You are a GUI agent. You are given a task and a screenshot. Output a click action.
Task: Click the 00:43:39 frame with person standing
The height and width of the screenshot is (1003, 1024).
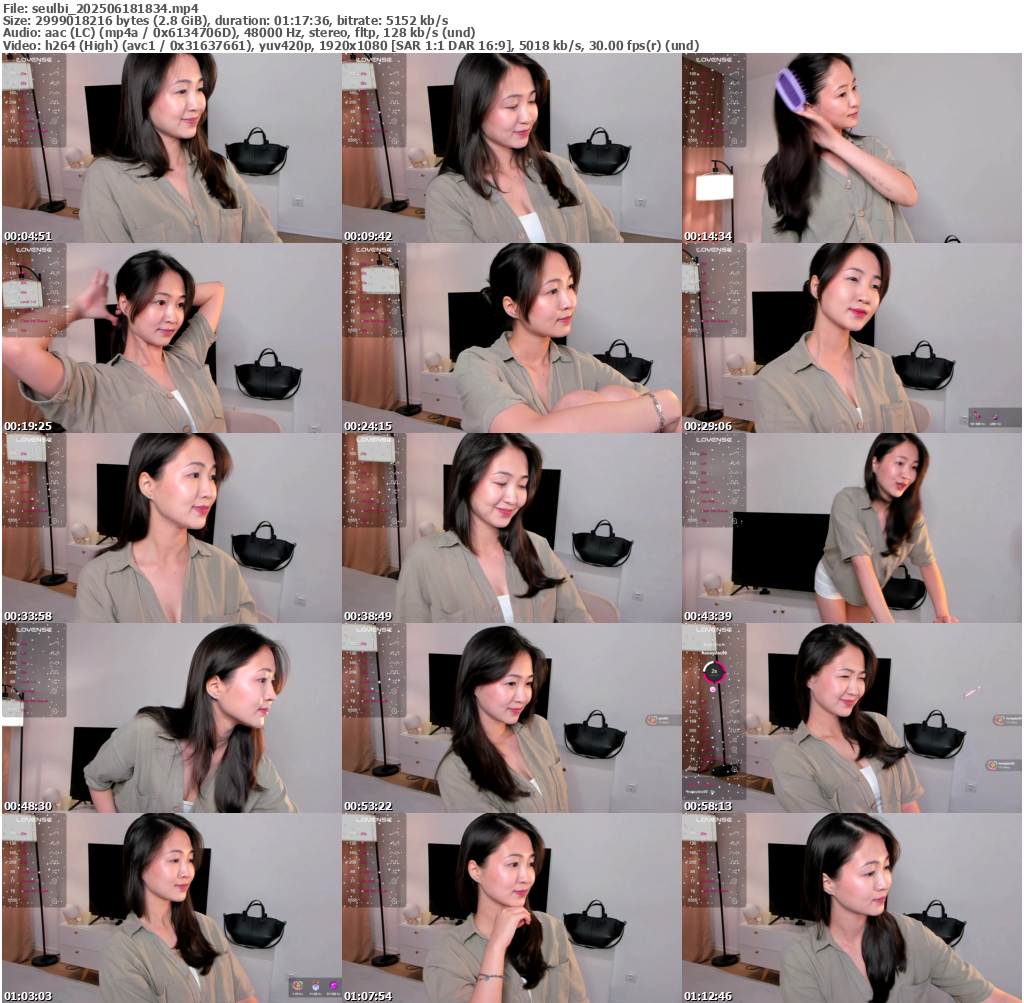pyautogui.click(x=851, y=528)
